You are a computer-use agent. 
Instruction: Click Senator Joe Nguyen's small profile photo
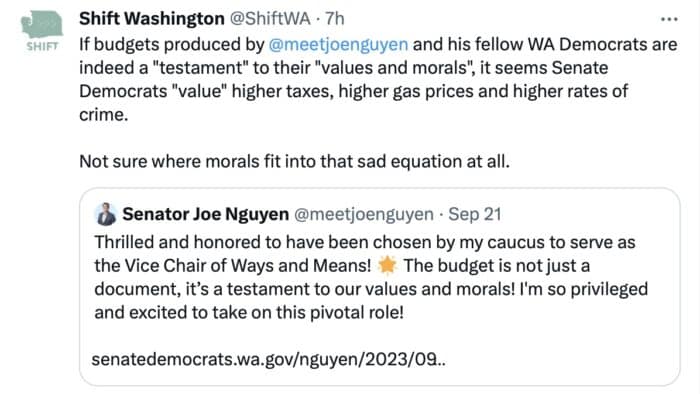[x=106, y=214]
